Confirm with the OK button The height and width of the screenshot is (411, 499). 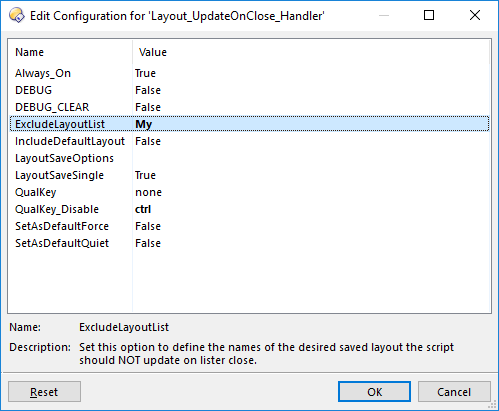point(374,392)
